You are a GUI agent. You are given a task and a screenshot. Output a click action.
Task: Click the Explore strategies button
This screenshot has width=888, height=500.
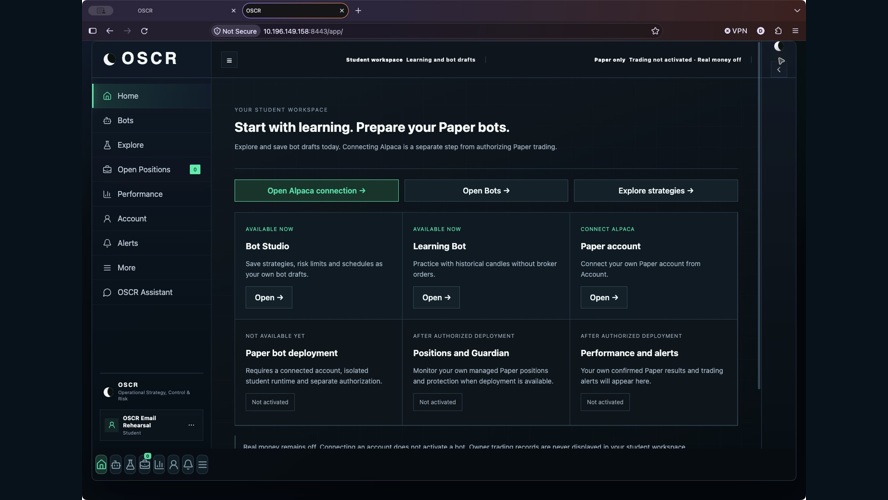(656, 191)
